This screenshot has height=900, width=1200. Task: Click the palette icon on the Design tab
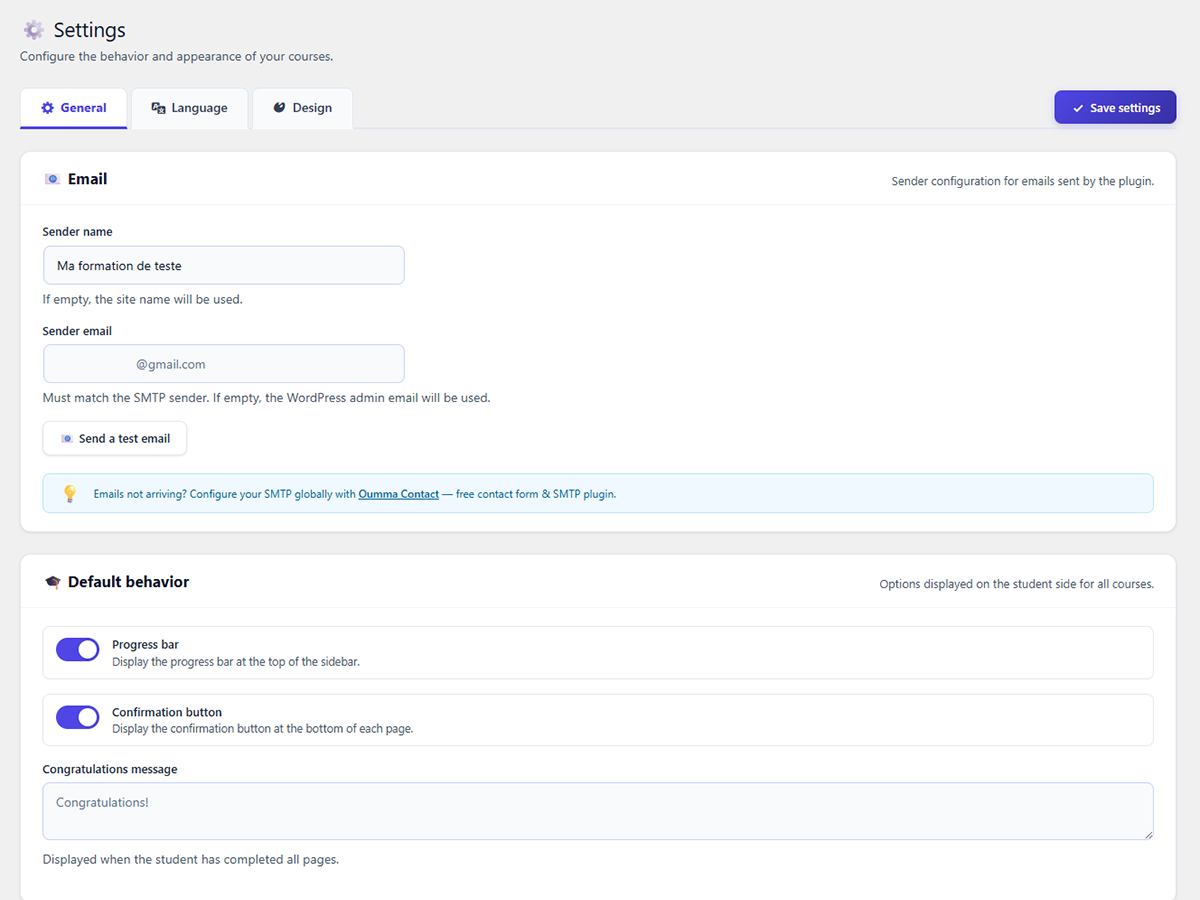279,108
